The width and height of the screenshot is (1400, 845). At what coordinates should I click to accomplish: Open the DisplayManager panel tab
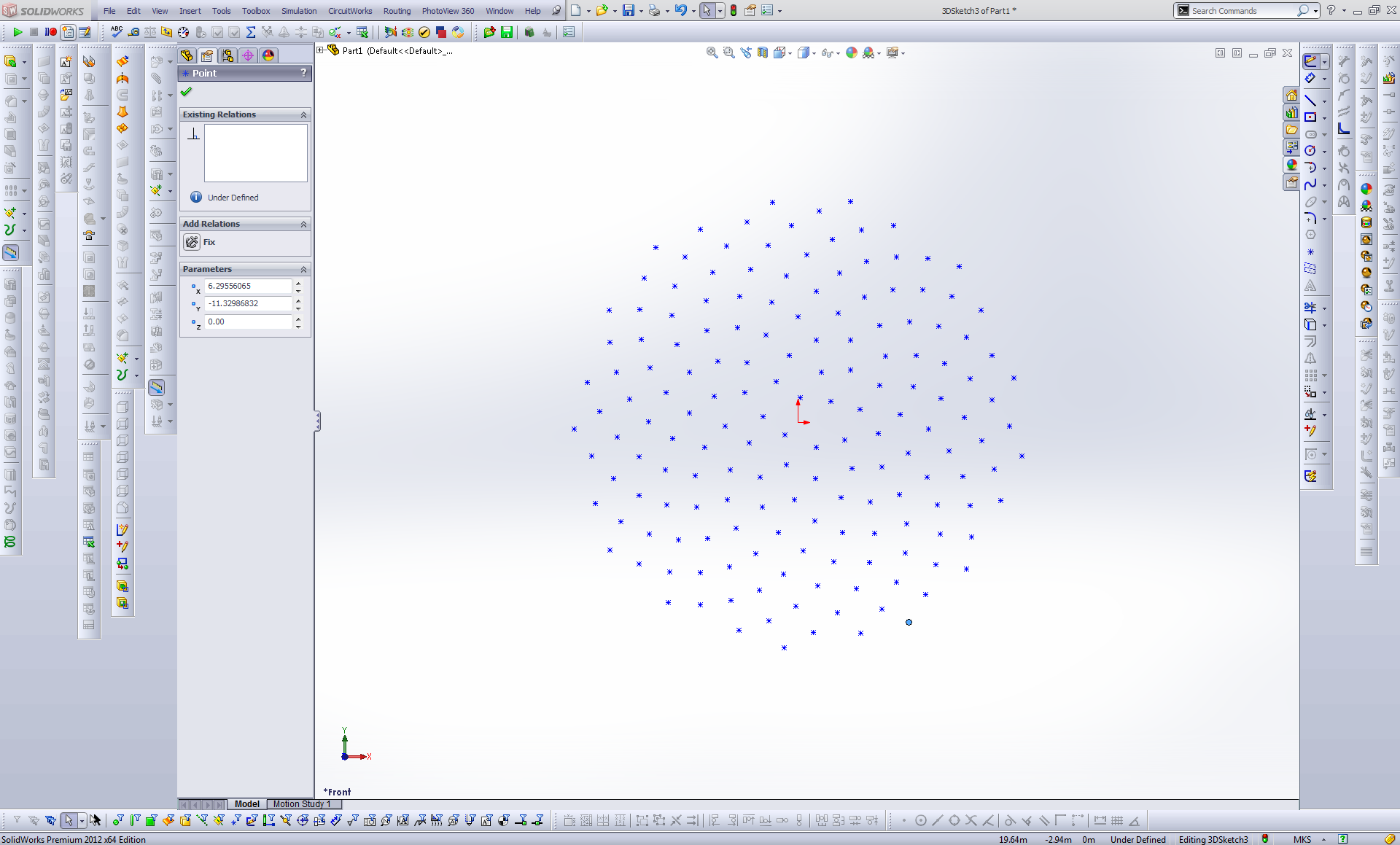pos(268,55)
